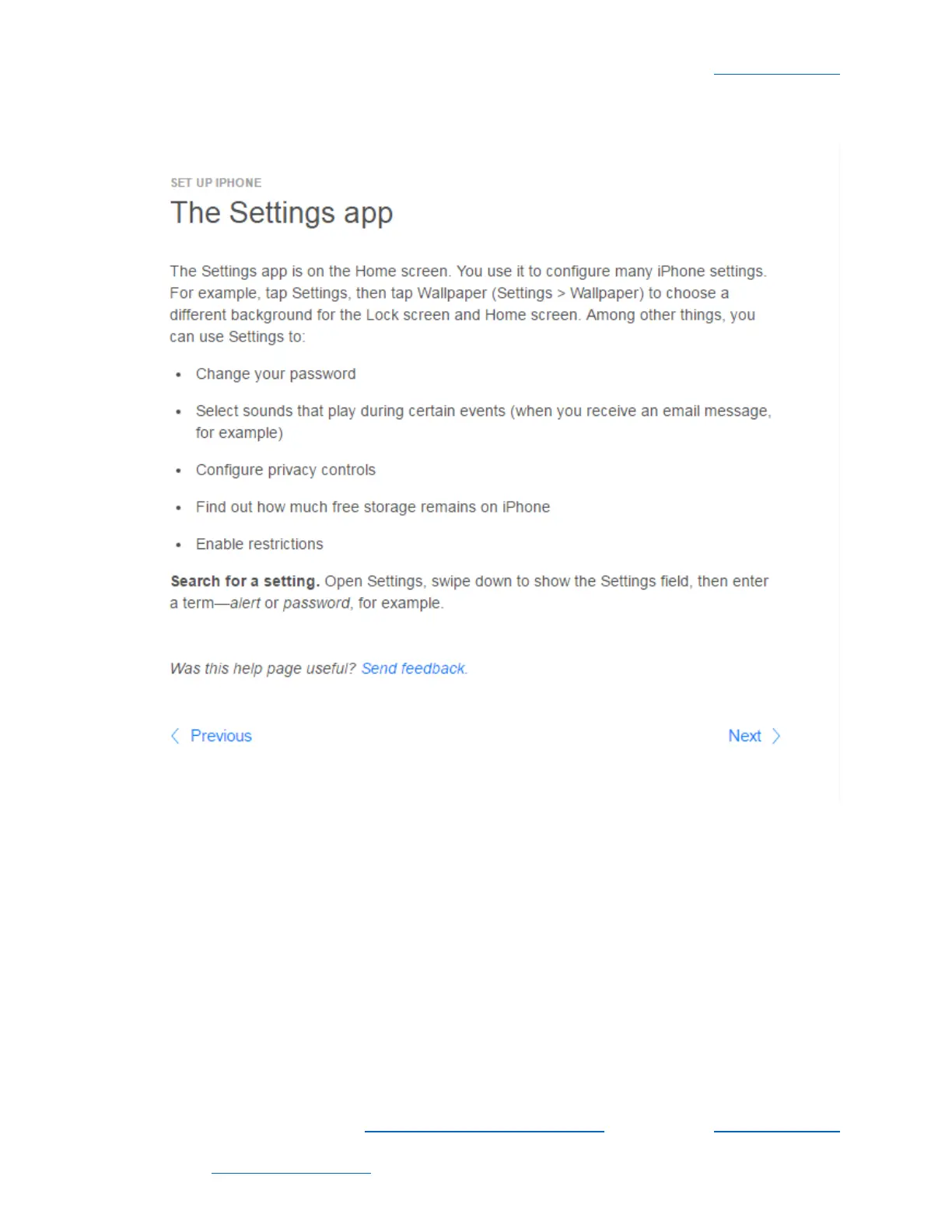Click the long underlined footer link
Viewport: 952px width, 1232px height.
tap(484, 1131)
